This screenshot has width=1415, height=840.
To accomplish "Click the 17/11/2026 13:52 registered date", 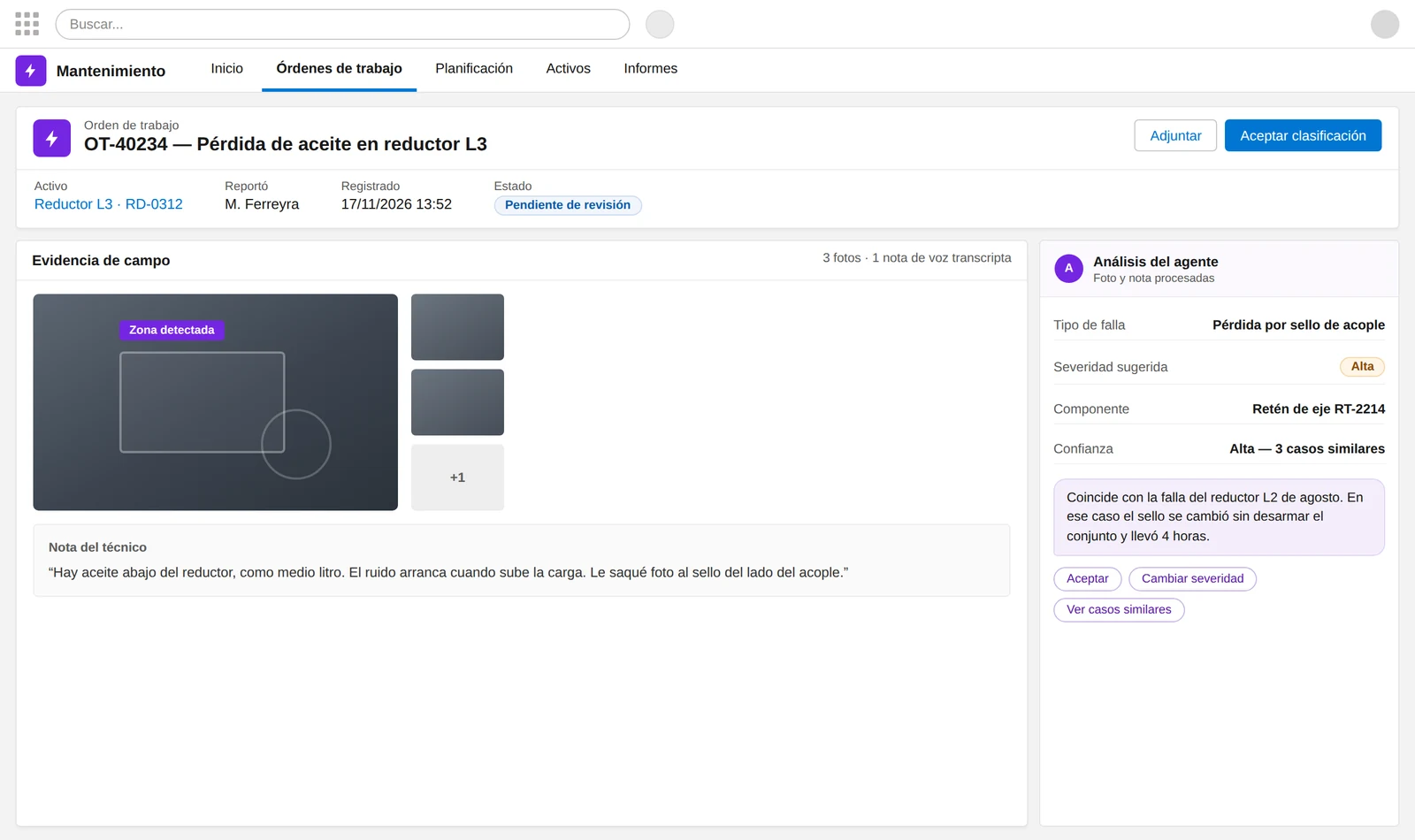I will tap(396, 204).
